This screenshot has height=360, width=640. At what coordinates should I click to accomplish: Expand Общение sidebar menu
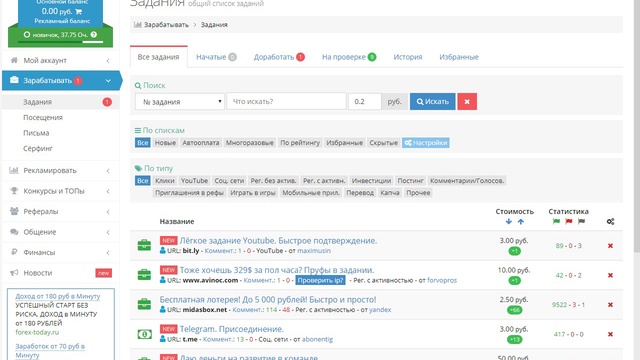(60, 232)
